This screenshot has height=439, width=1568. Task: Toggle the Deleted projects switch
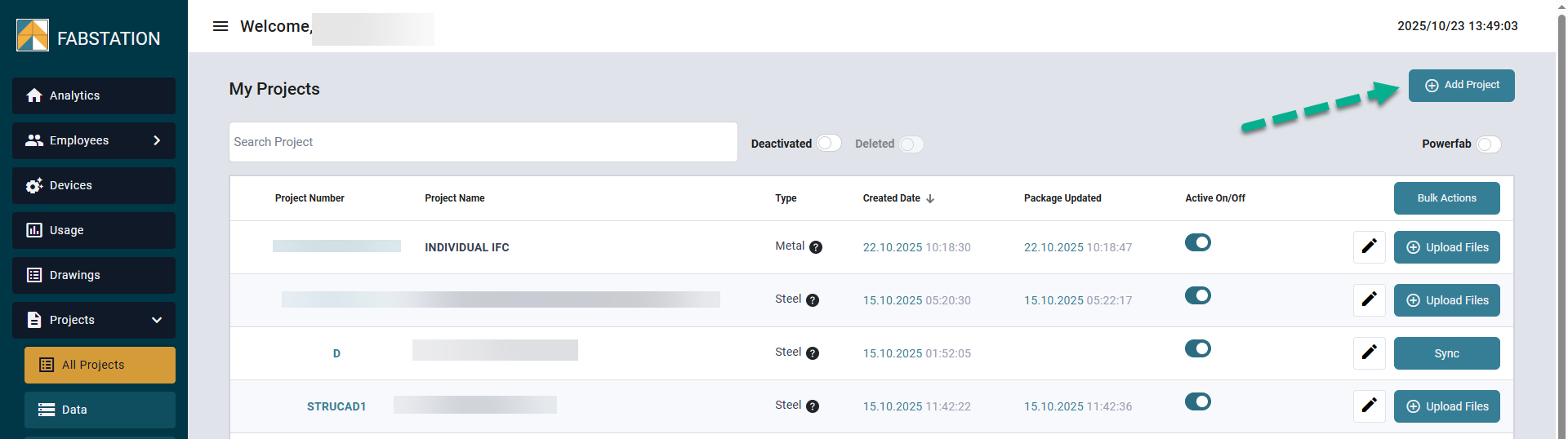[x=911, y=144]
